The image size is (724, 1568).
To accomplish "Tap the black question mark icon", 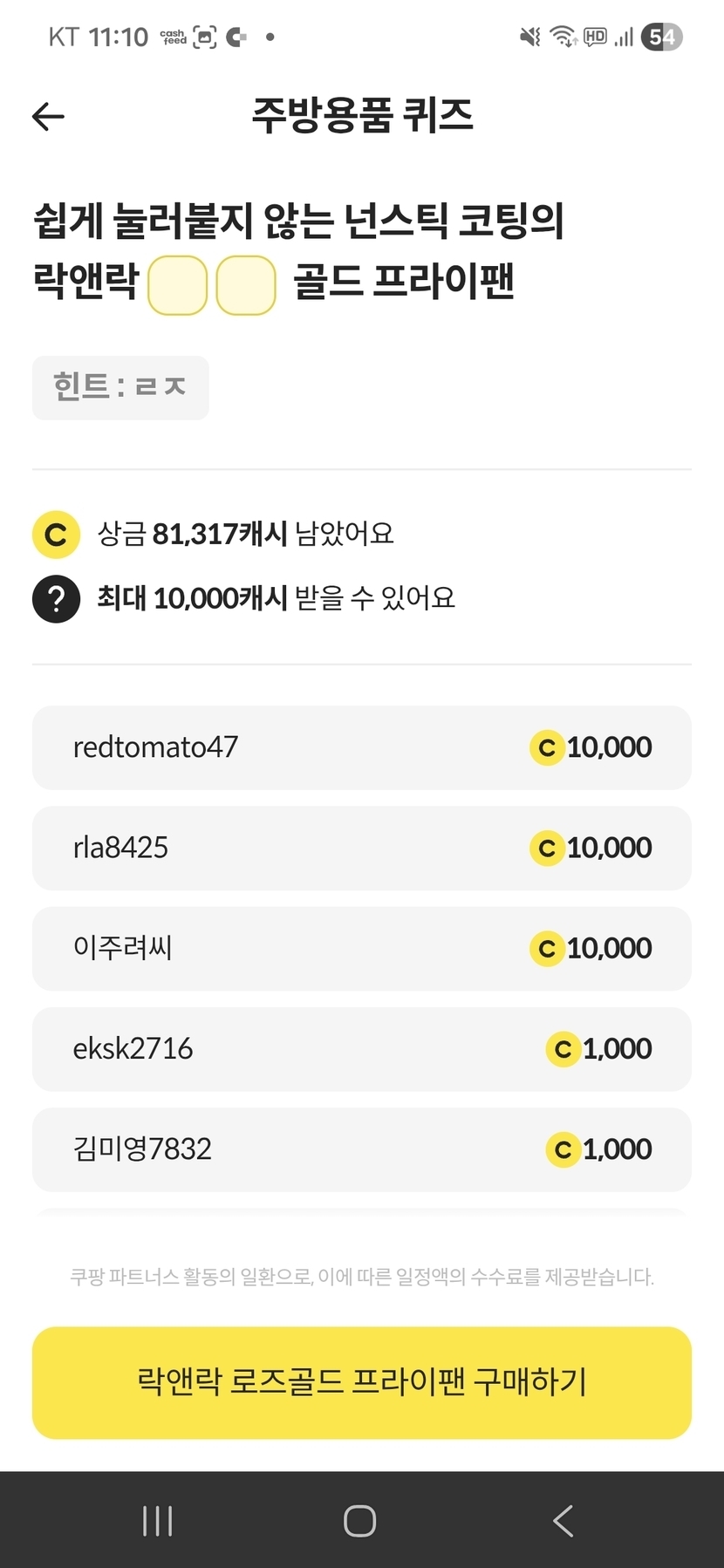I will pyautogui.click(x=56, y=599).
